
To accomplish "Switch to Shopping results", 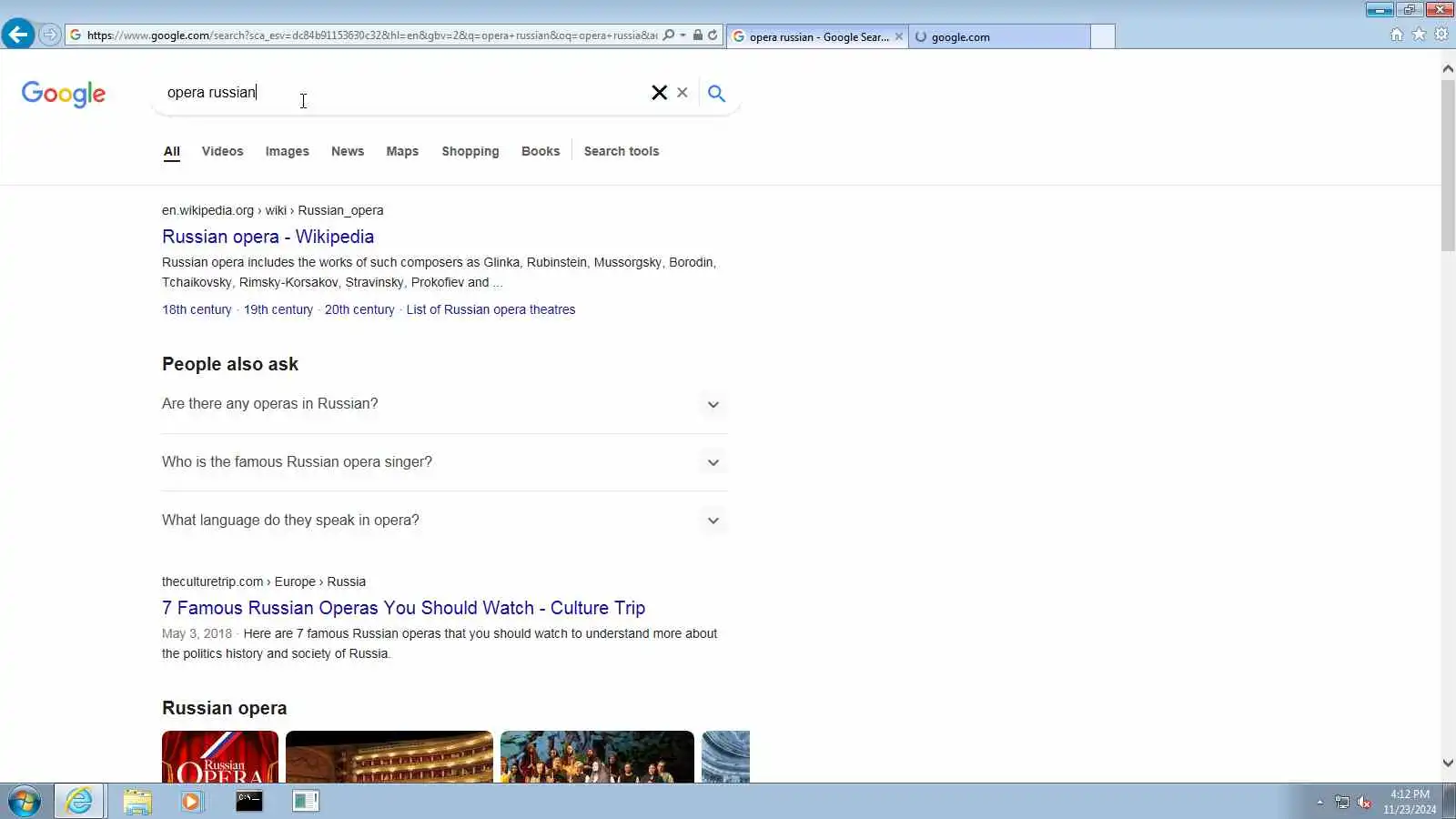I will [x=470, y=151].
